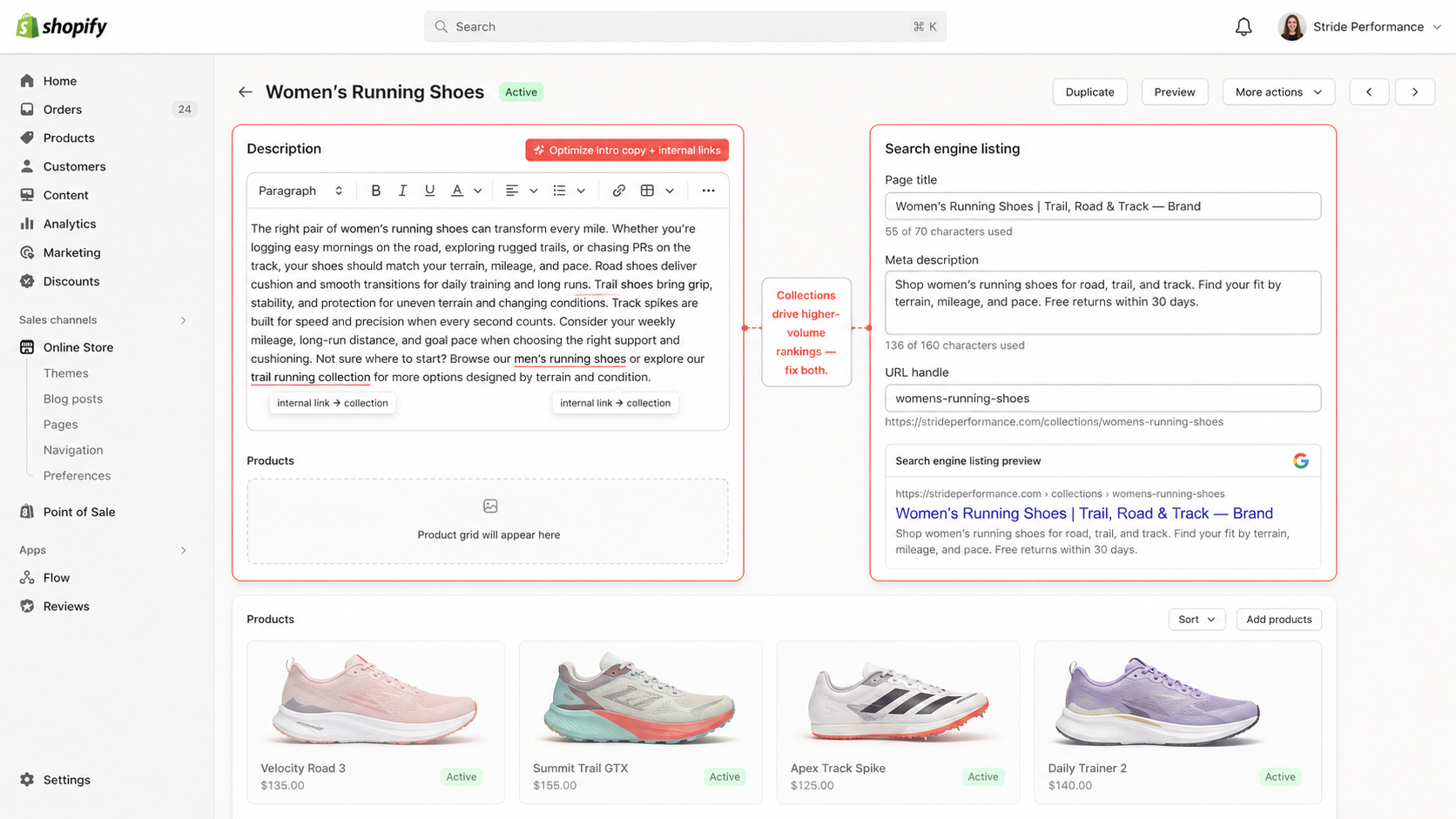Apply underline formatting in the editor
The height and width of the screenshot is (819, 1456).
point(429,190)
